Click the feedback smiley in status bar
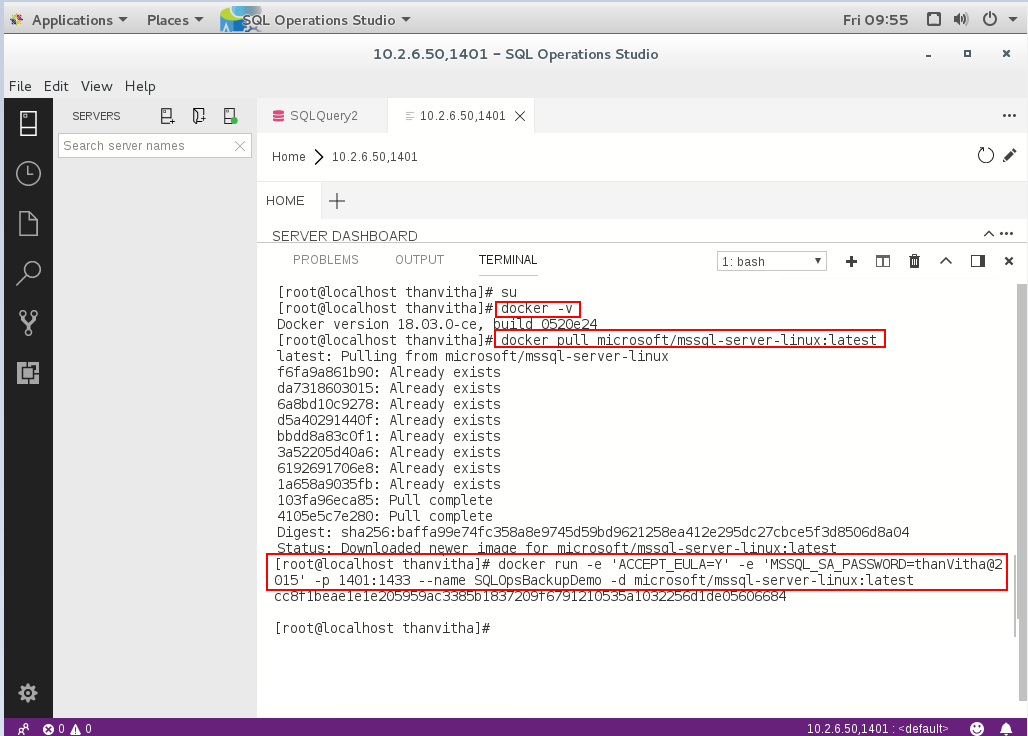The height and width of the screenshot is (736, 1028). [977, 728]
